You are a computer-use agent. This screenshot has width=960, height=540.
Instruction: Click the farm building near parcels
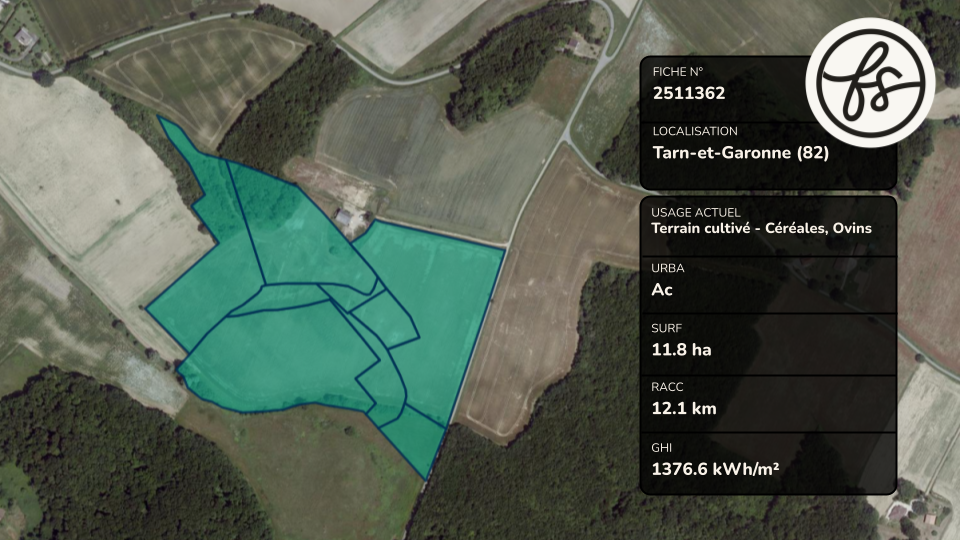(344, 217)
